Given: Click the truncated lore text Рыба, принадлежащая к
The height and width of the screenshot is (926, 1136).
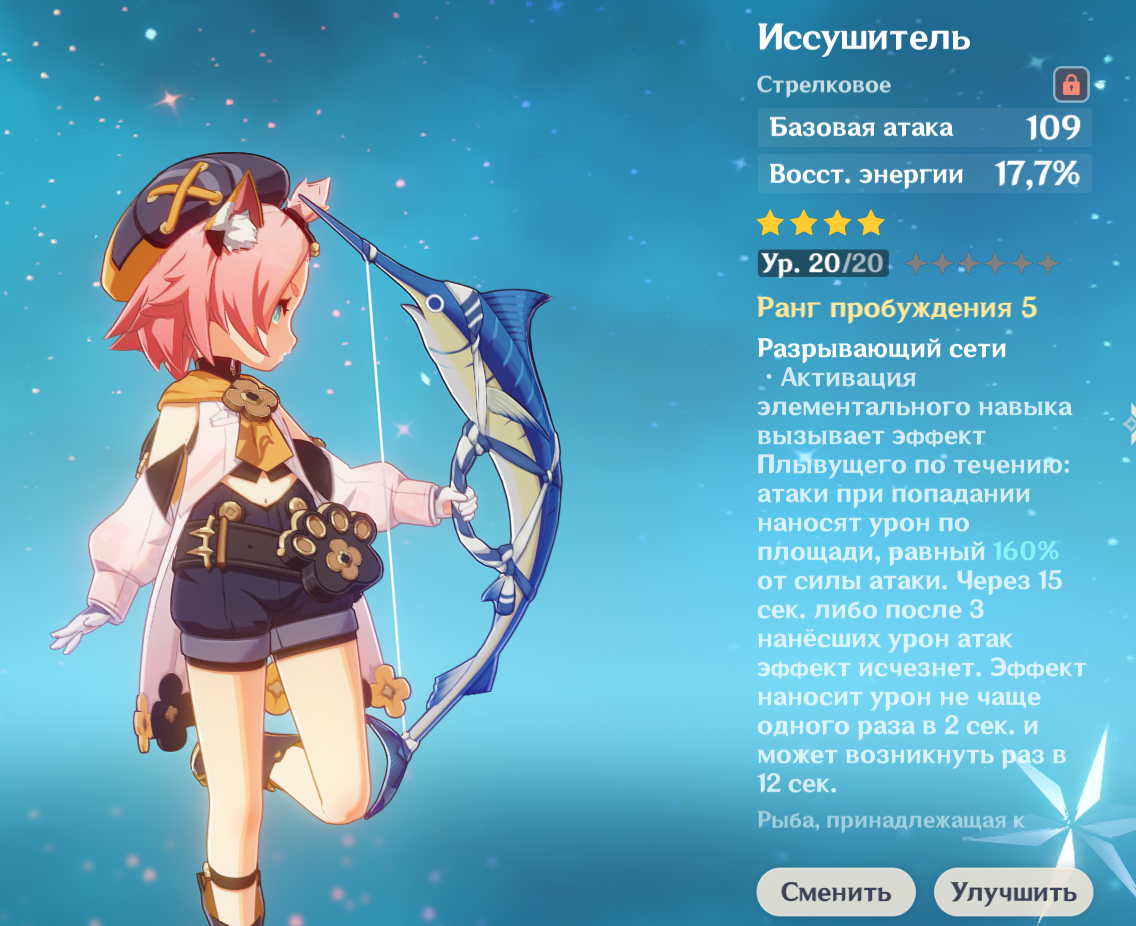Looking at the screenshot, I should 890,820.
